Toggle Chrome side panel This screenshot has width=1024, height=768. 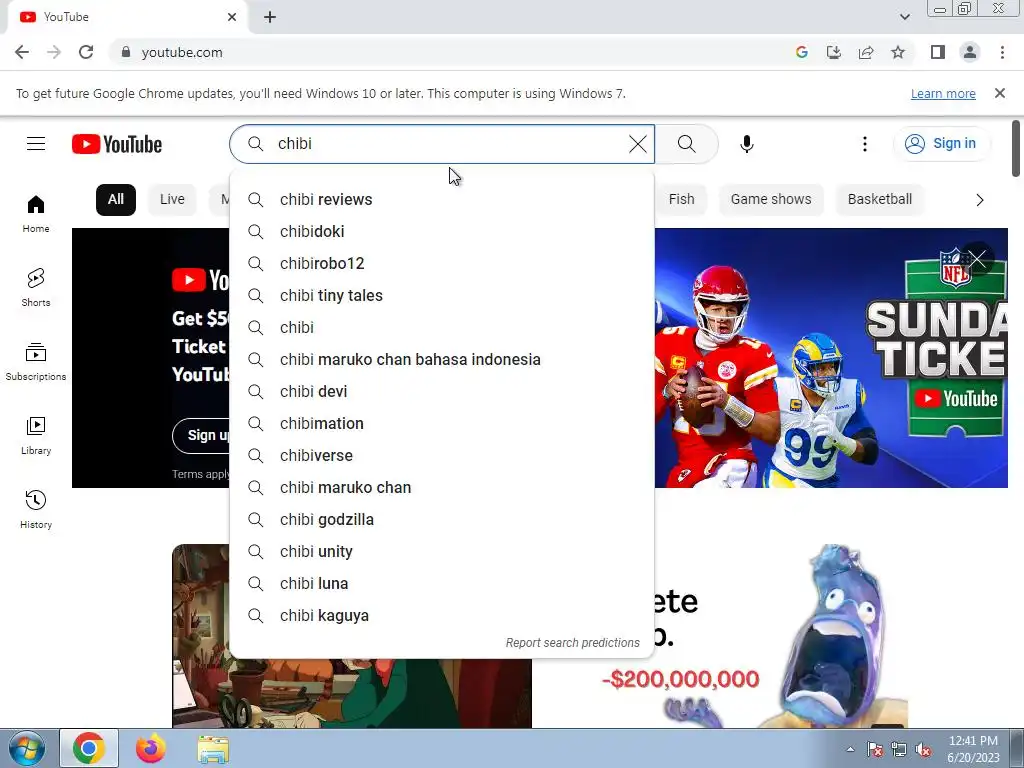[938, 52]
